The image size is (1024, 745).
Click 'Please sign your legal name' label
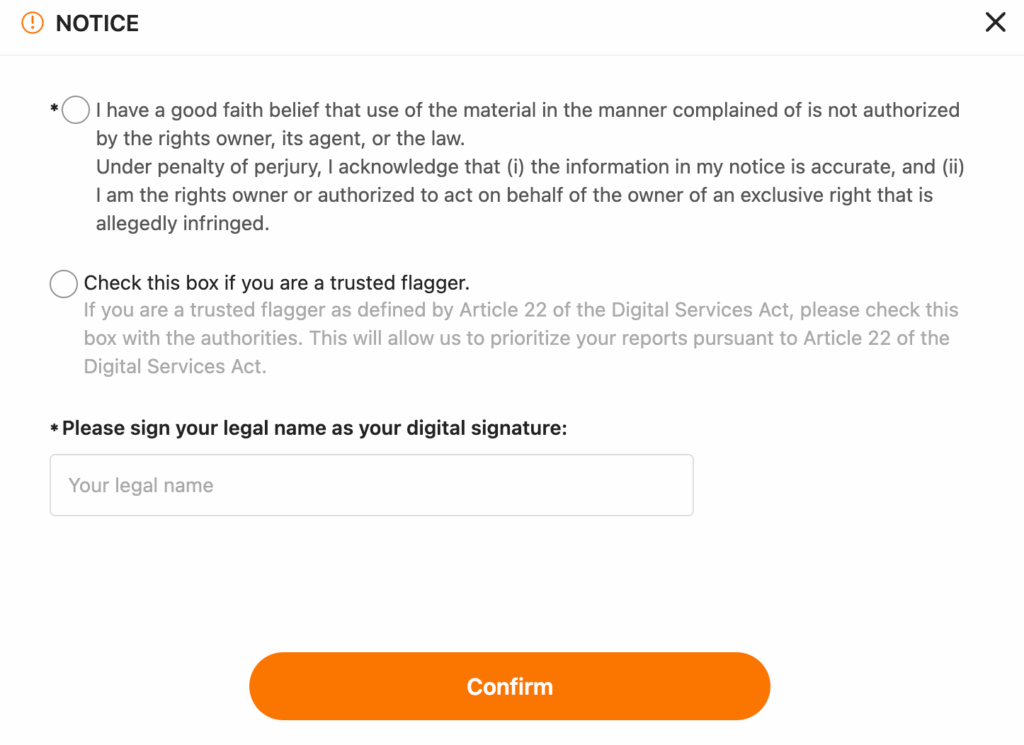(315, 428)
